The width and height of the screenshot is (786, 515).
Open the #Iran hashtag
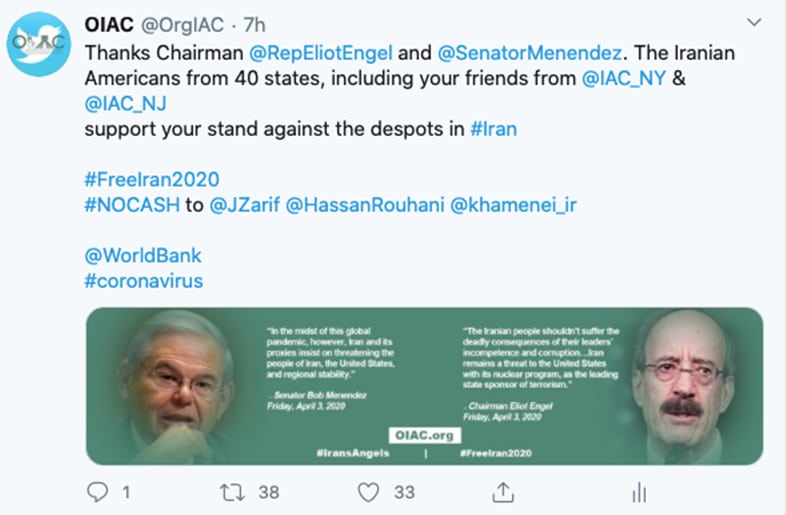point(494,129)
